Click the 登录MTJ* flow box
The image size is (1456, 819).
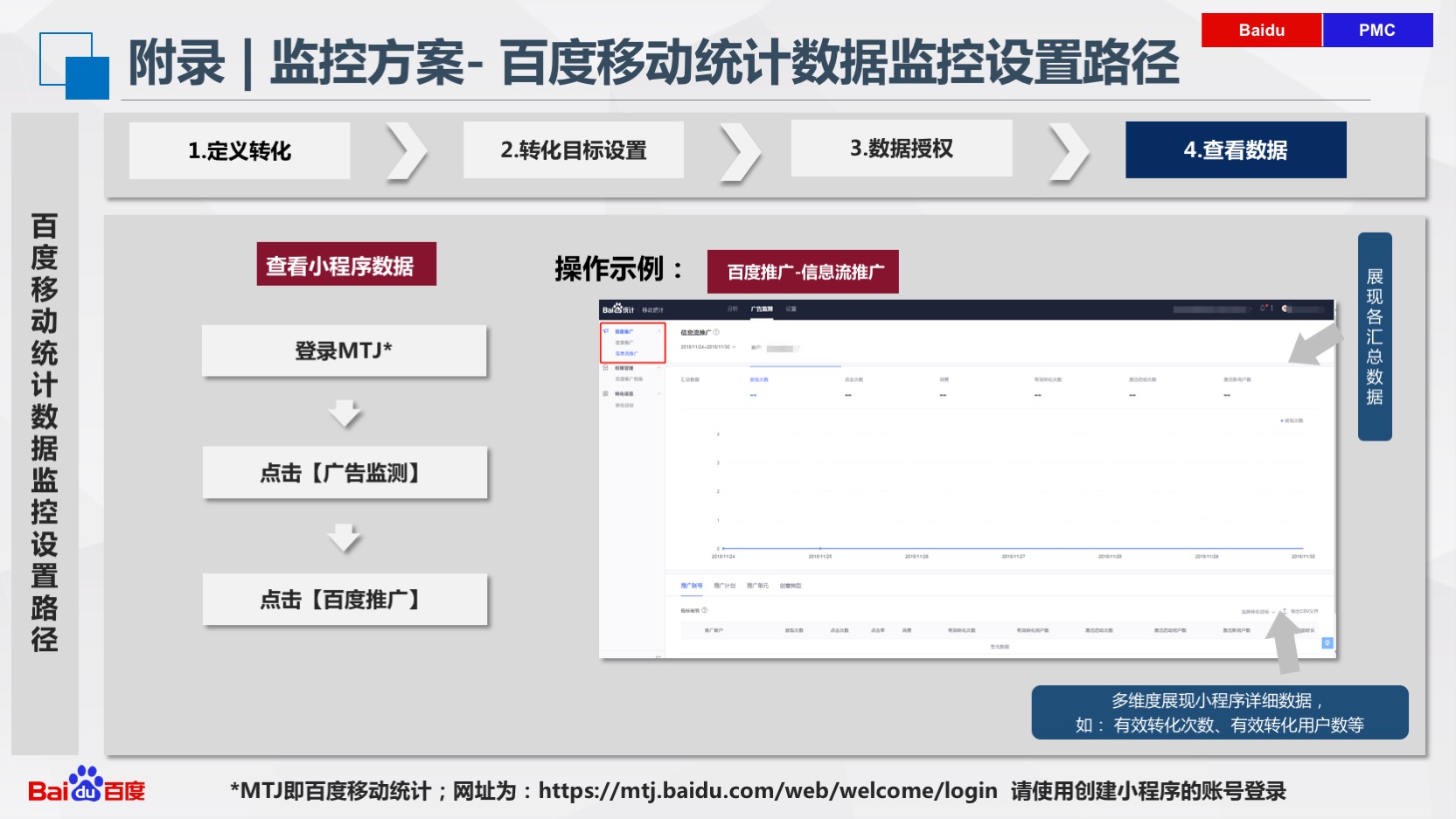click(x=344, y=351)
